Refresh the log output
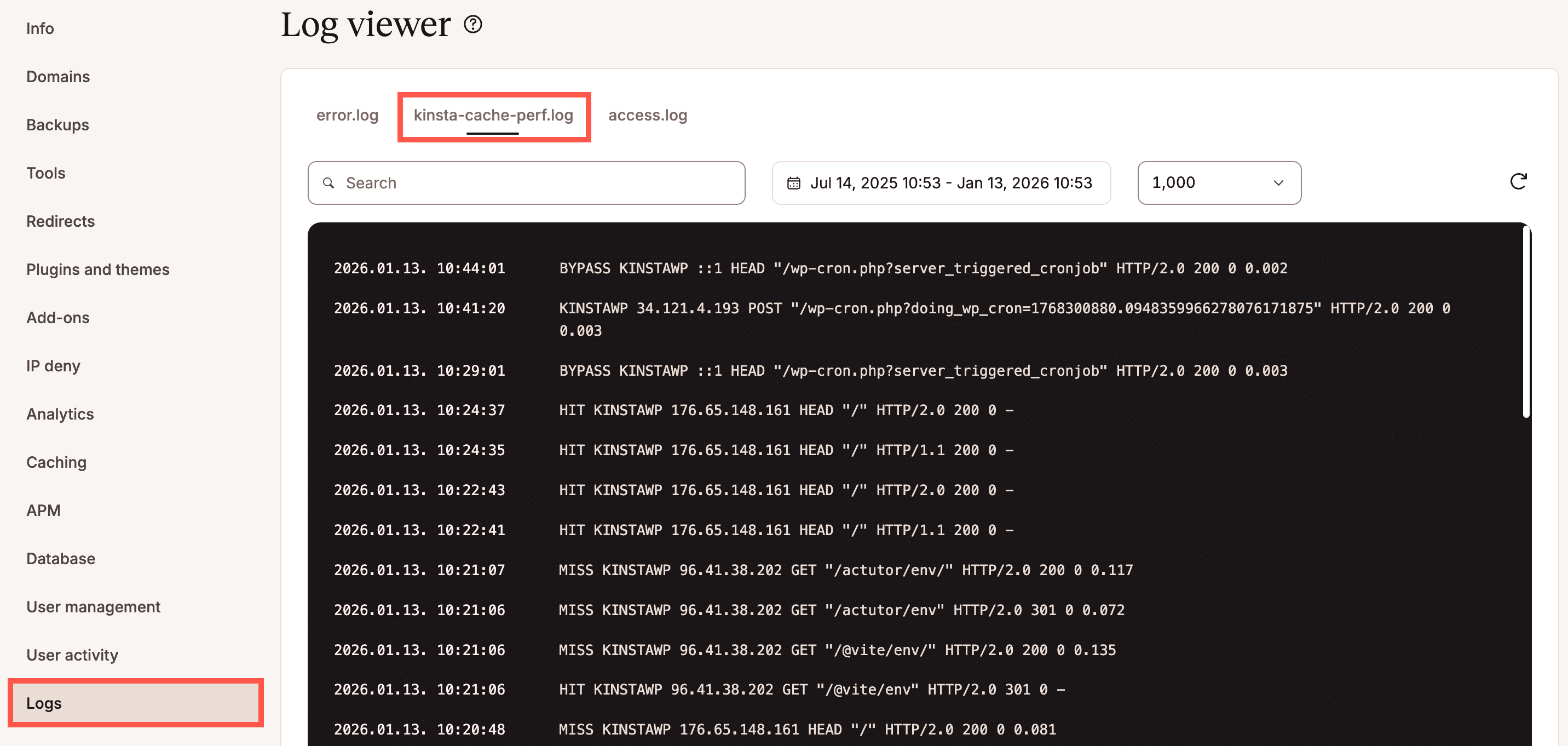1568x746 pixels. [1519, 181]
